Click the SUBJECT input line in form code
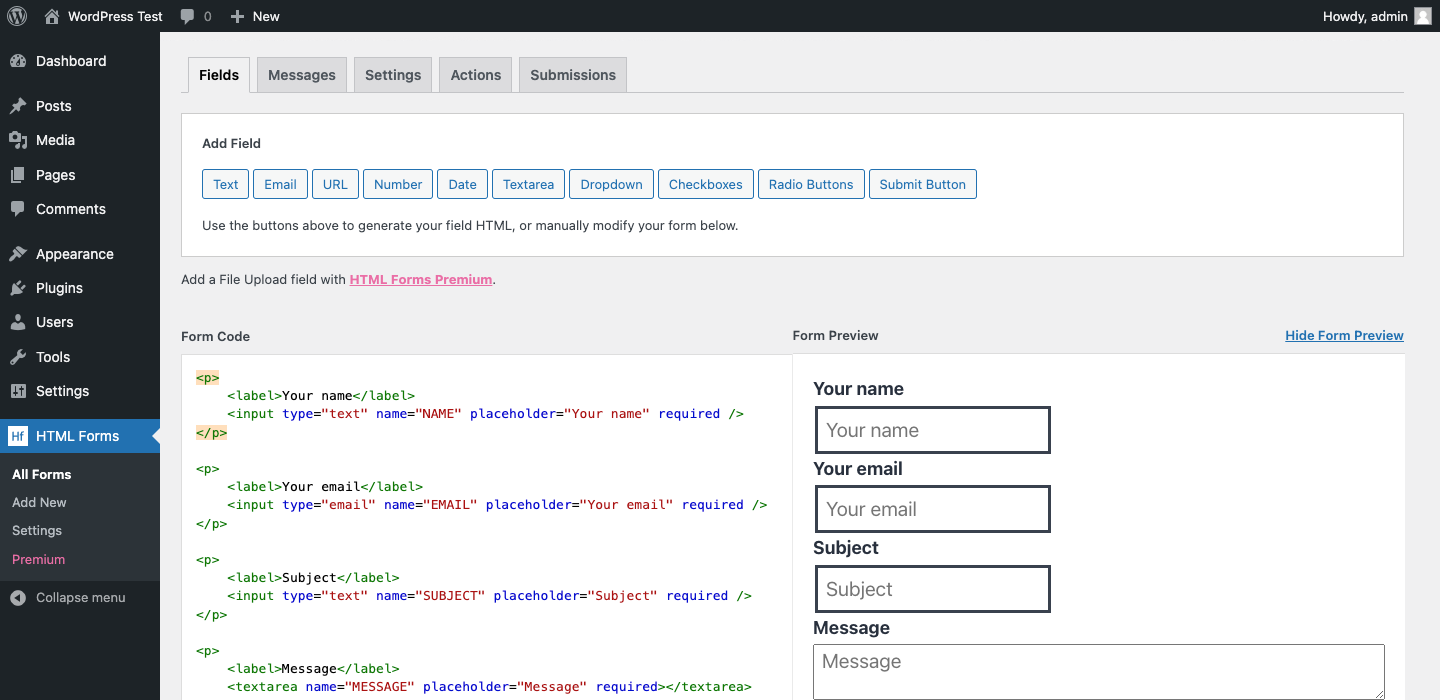Image resolution: width=1440 pixels, height=700 pixels. 489,596
